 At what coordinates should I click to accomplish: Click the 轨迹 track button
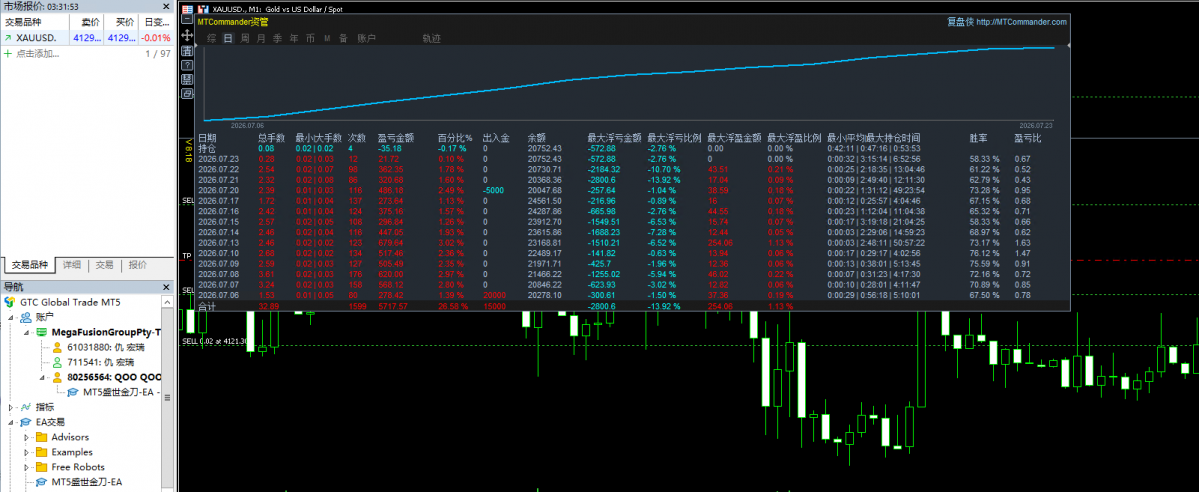(432, 37)
